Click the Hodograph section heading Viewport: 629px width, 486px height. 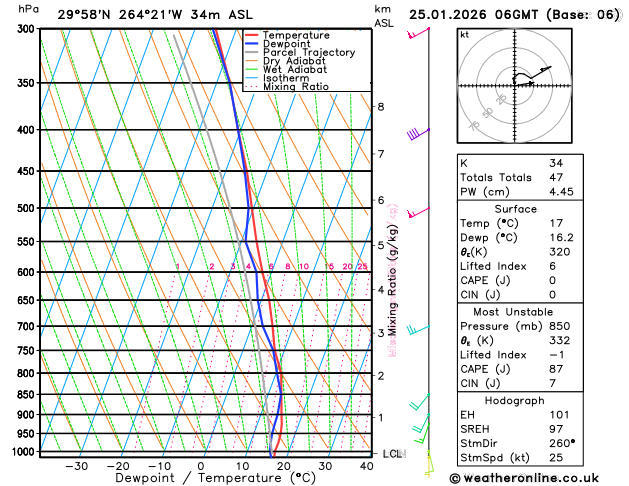[515, 401]
